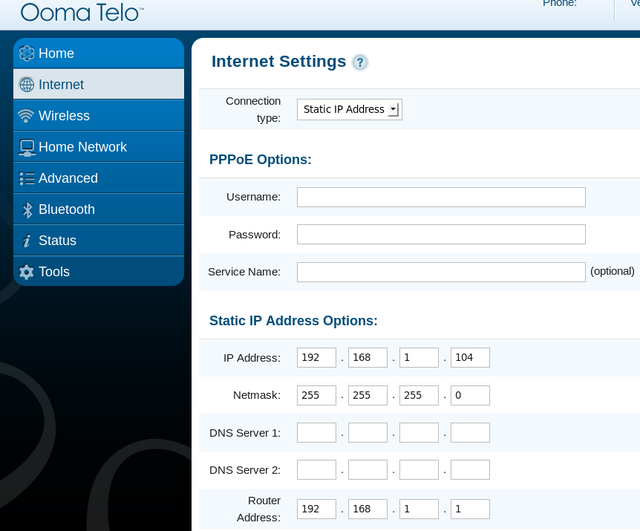This screenshot has width=640, height=531.
Task: Click the Router Address label
Action: 258,509
